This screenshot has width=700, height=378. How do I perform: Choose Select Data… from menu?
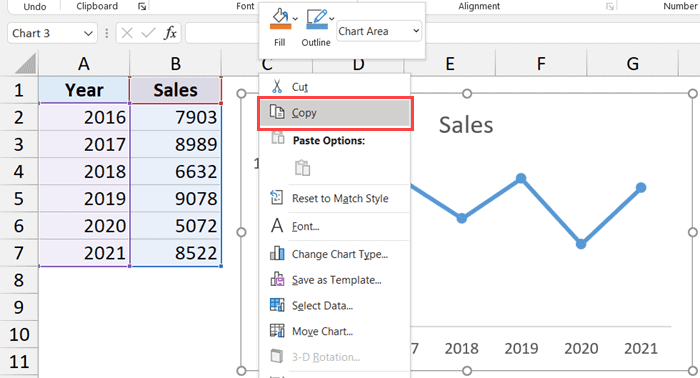(x=334, y=306)
